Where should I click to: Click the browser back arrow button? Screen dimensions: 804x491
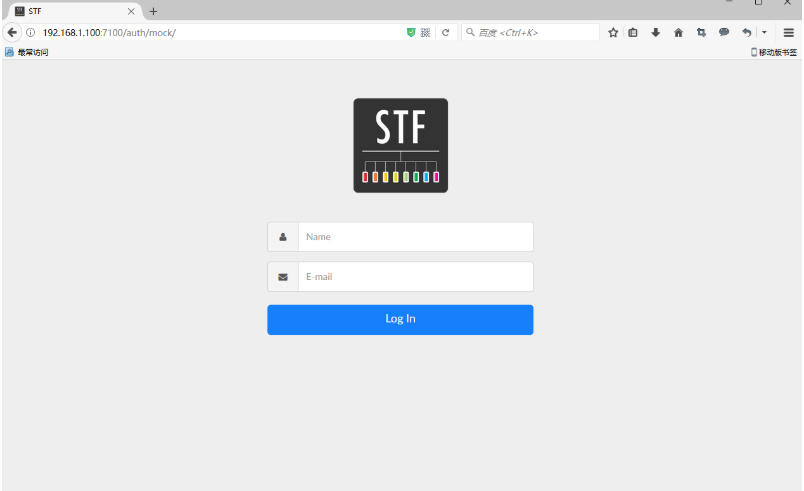point(12,32)
